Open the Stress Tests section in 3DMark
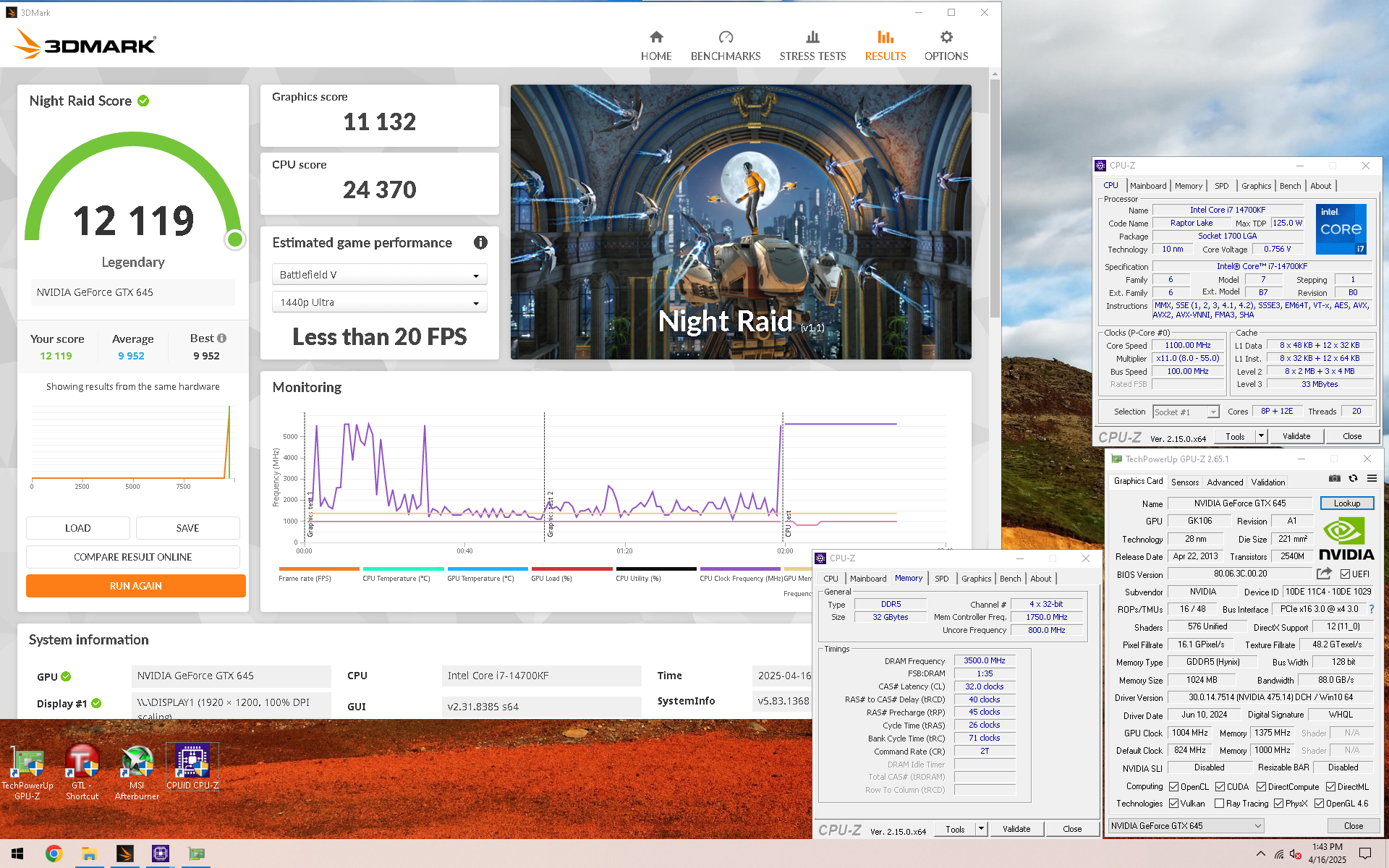 click(x=812, y=46)
